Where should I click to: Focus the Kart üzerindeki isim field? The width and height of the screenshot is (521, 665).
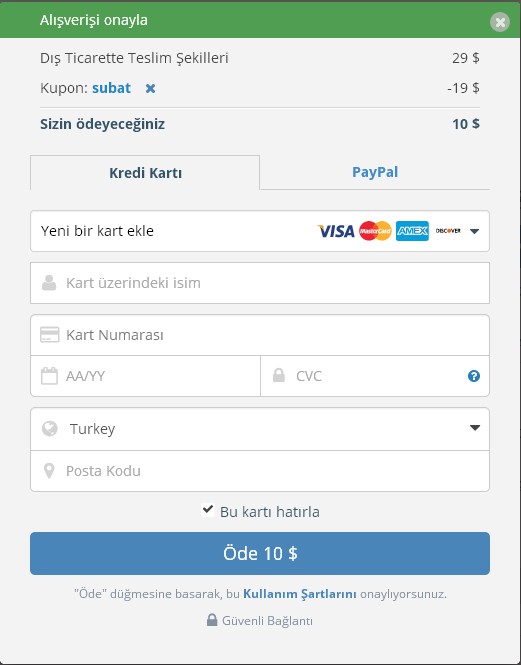coord(260,283)
